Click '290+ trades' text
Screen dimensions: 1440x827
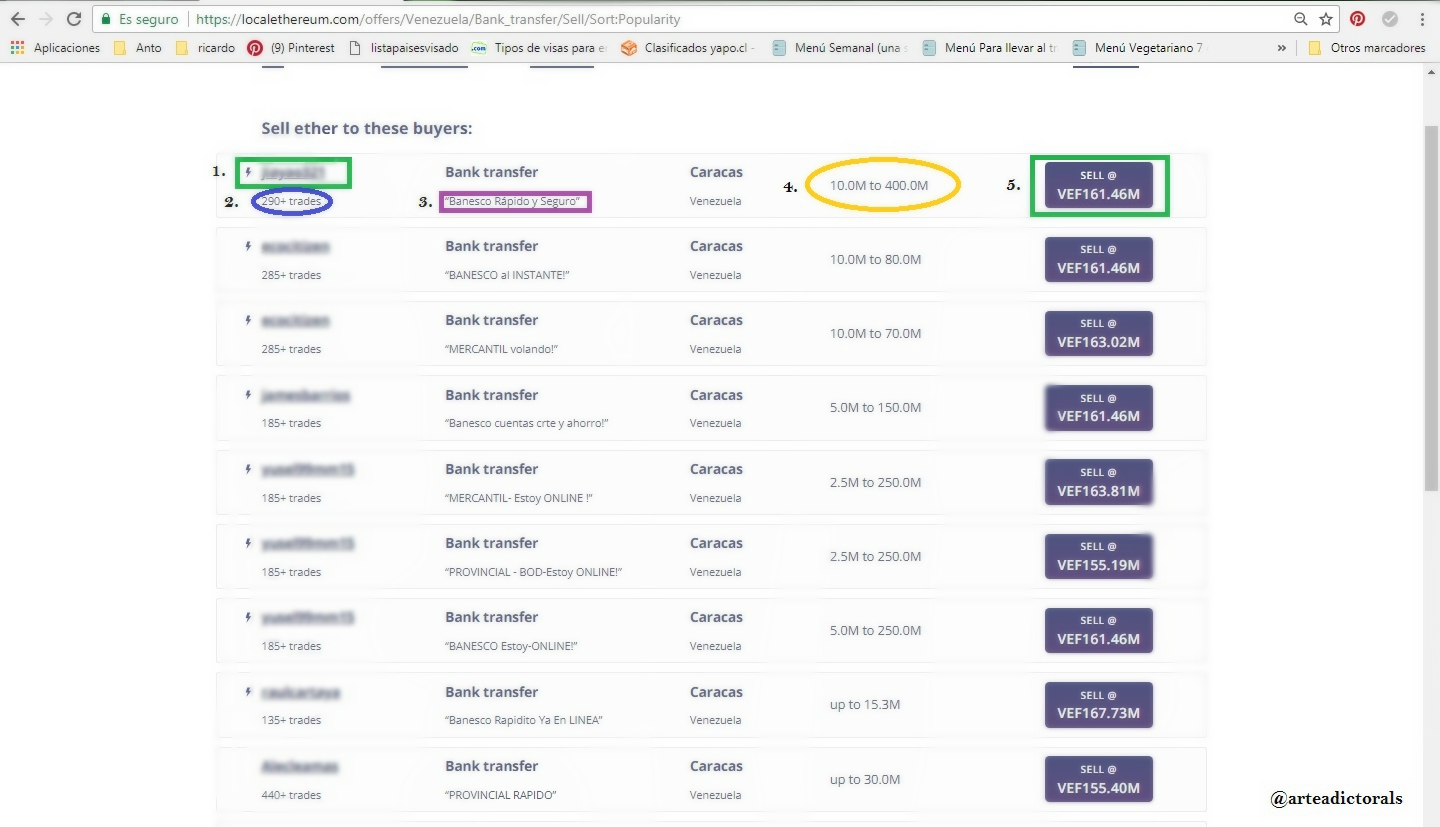tap(292, 201)
